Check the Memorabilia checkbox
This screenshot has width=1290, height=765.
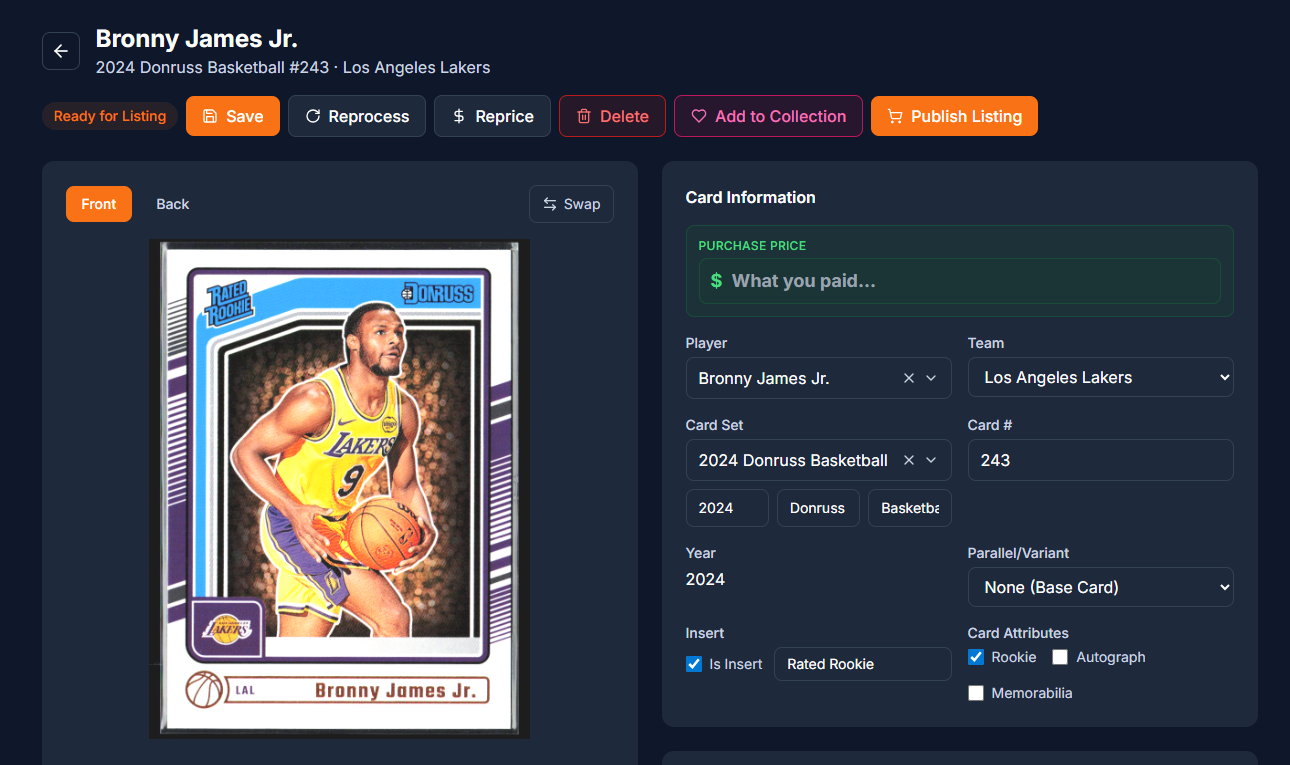tap(976, 693)
